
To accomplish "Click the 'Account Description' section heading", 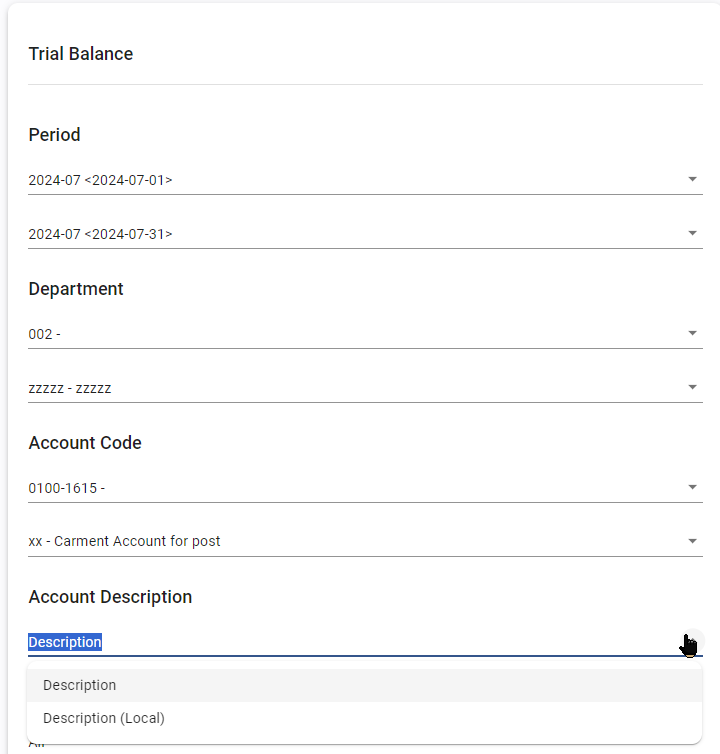I will click(x=110, y=597).
